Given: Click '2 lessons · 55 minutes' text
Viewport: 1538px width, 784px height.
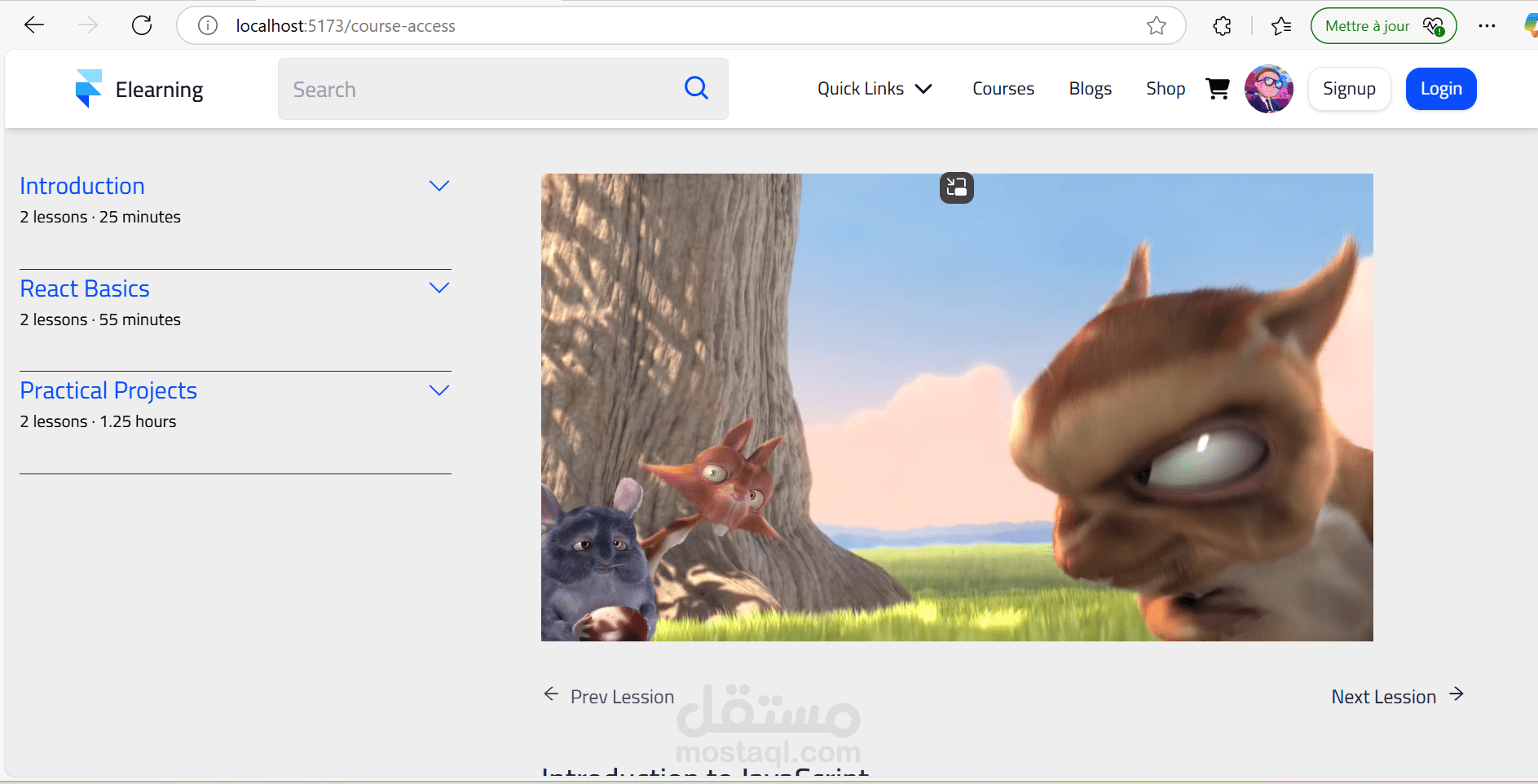Looking at the screenshot, I should coord(100,319).
